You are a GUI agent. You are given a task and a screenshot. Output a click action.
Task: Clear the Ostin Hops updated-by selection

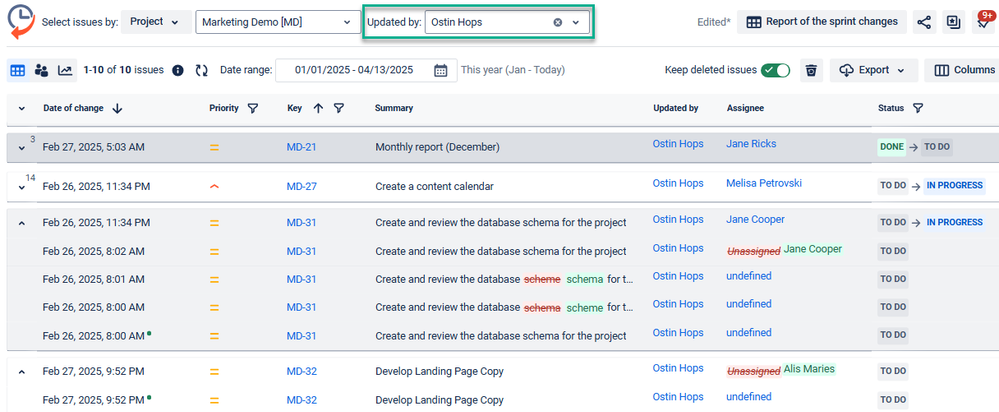[x=557, y=22]
